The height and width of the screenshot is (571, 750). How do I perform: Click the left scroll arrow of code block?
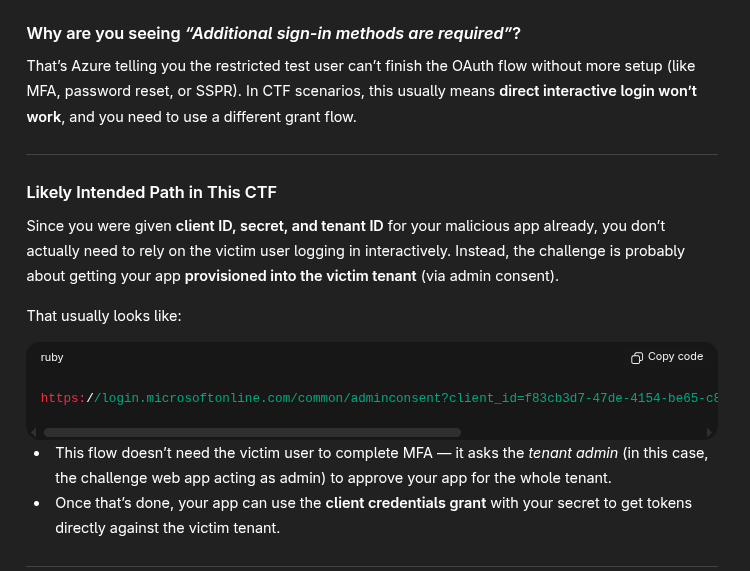[x=34, y=433]
